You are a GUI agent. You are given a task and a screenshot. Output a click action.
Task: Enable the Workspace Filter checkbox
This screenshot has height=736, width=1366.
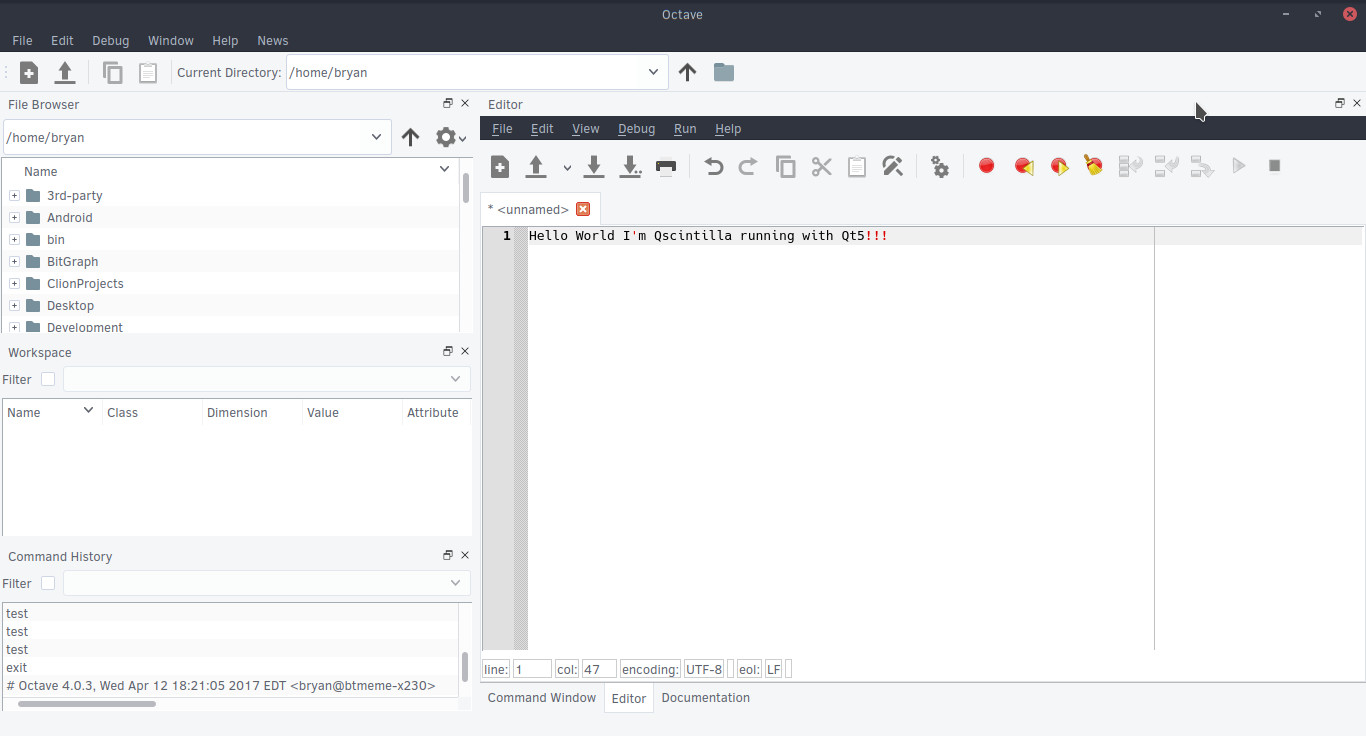click(x=48, y=379)
